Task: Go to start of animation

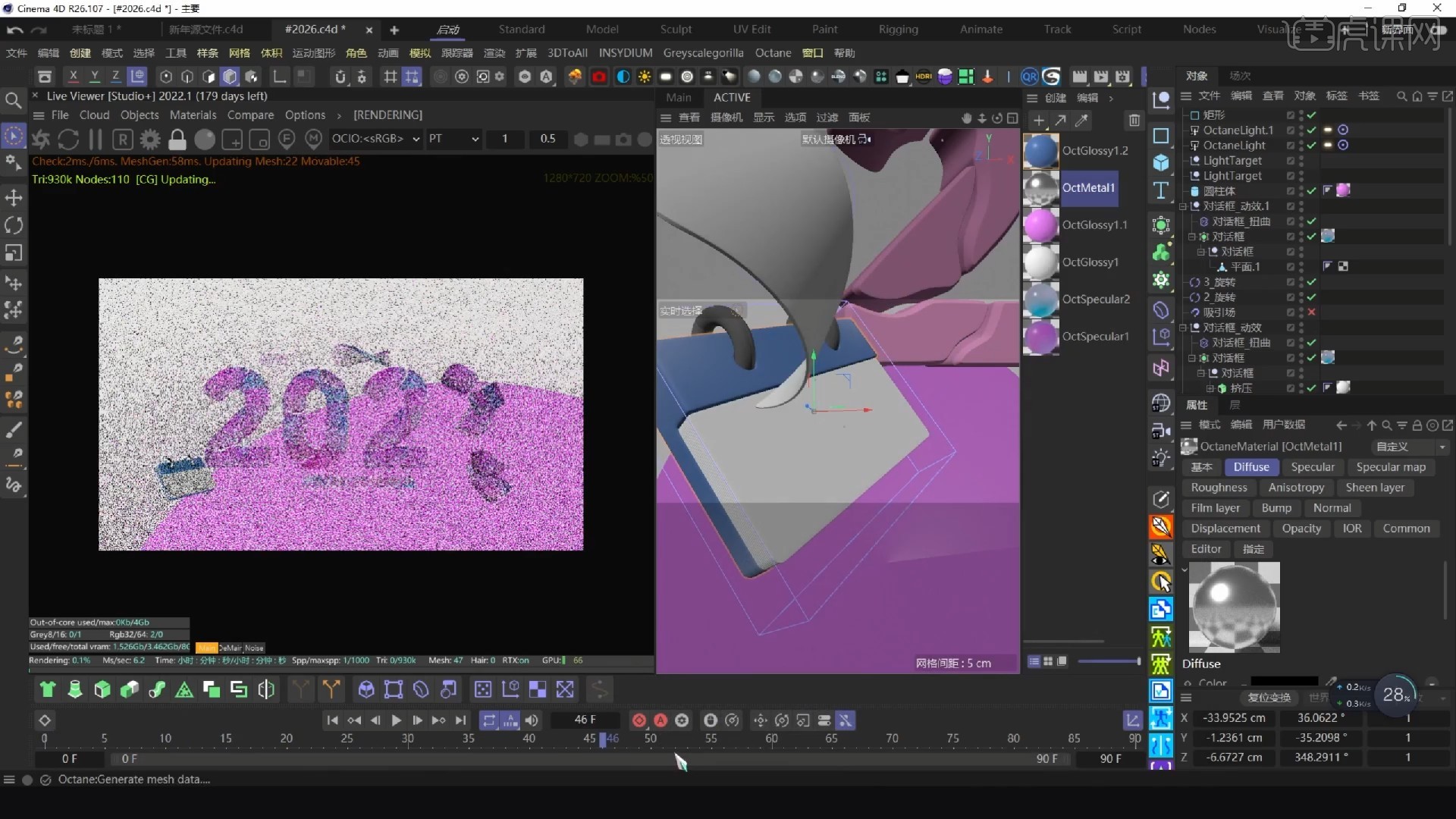Action: (332, 720)
